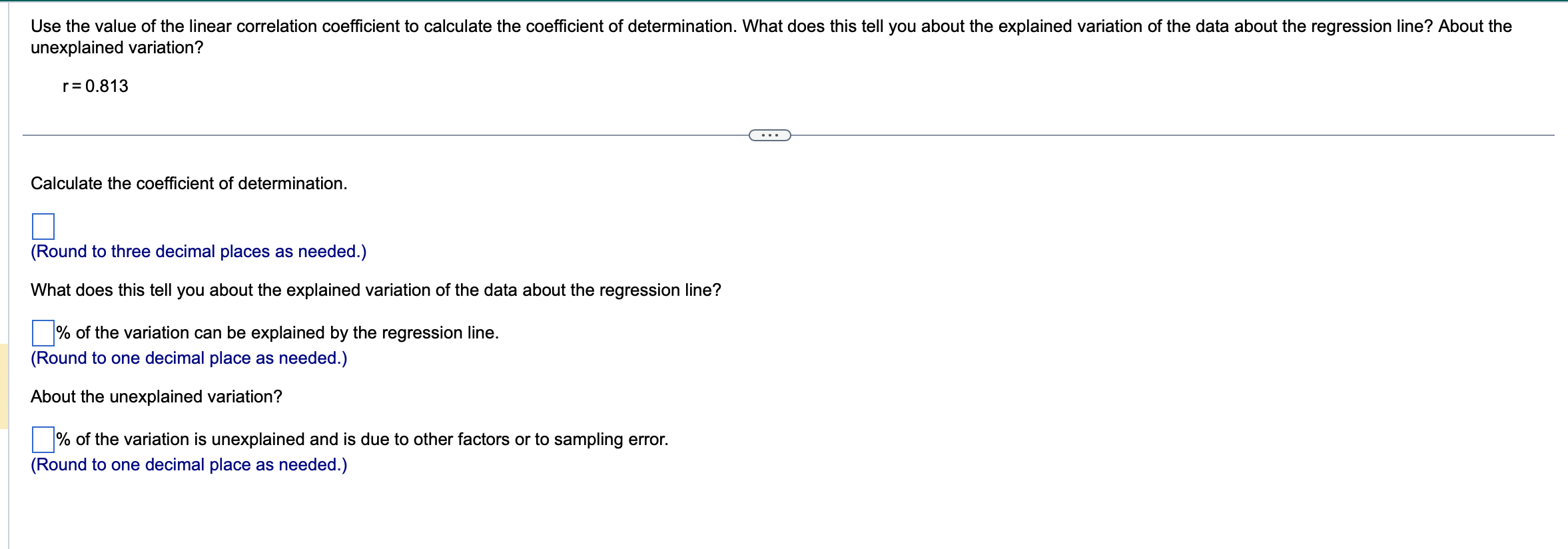
Task: Open the ellipsis options button on the divider
Action: point(769,135)
